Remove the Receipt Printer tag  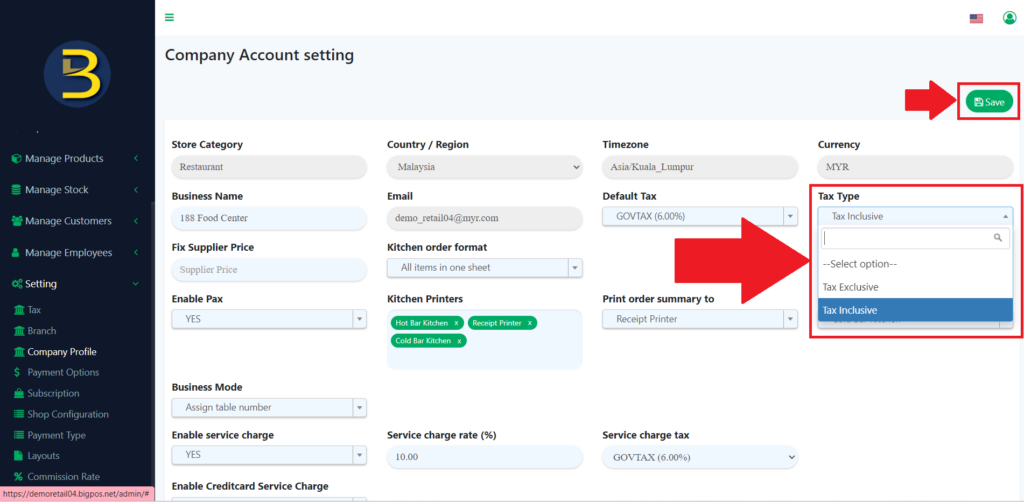click(x=529, y=323)
